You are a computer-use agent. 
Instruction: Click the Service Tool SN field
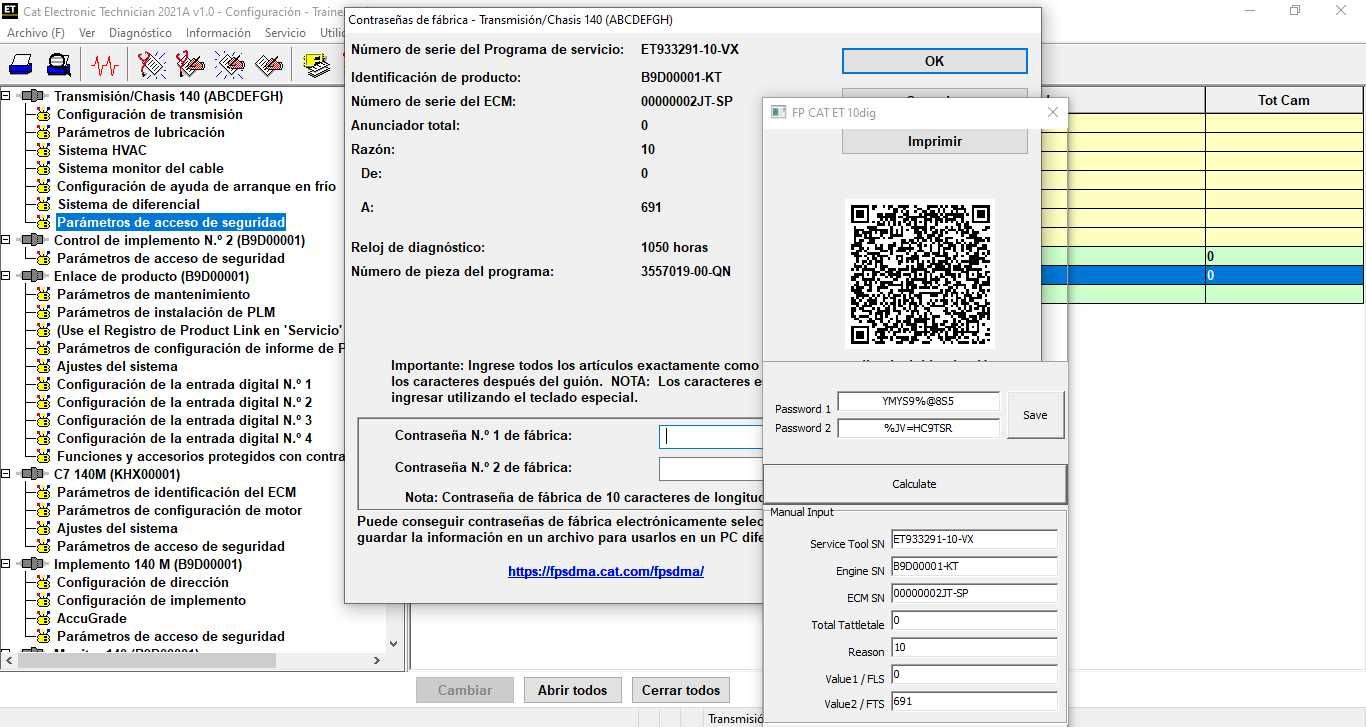974,540
